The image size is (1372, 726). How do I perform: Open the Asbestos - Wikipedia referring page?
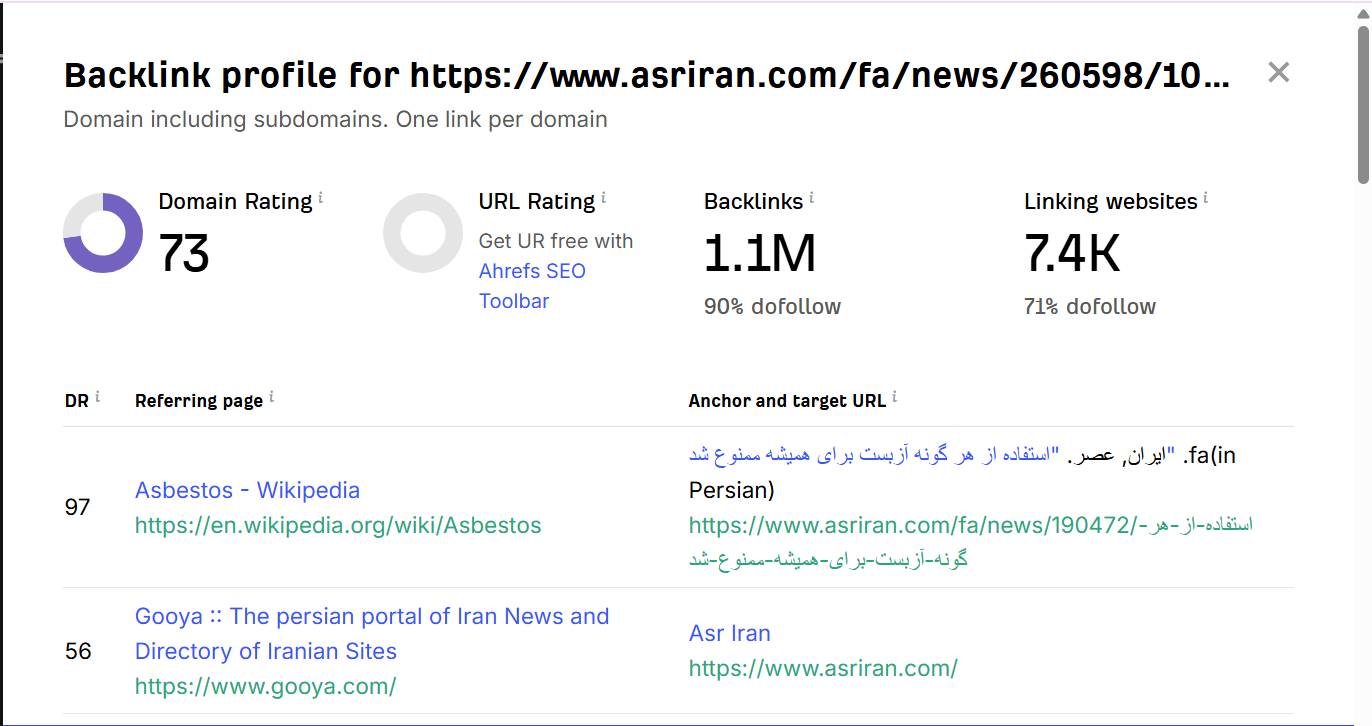tap(247, 490)
